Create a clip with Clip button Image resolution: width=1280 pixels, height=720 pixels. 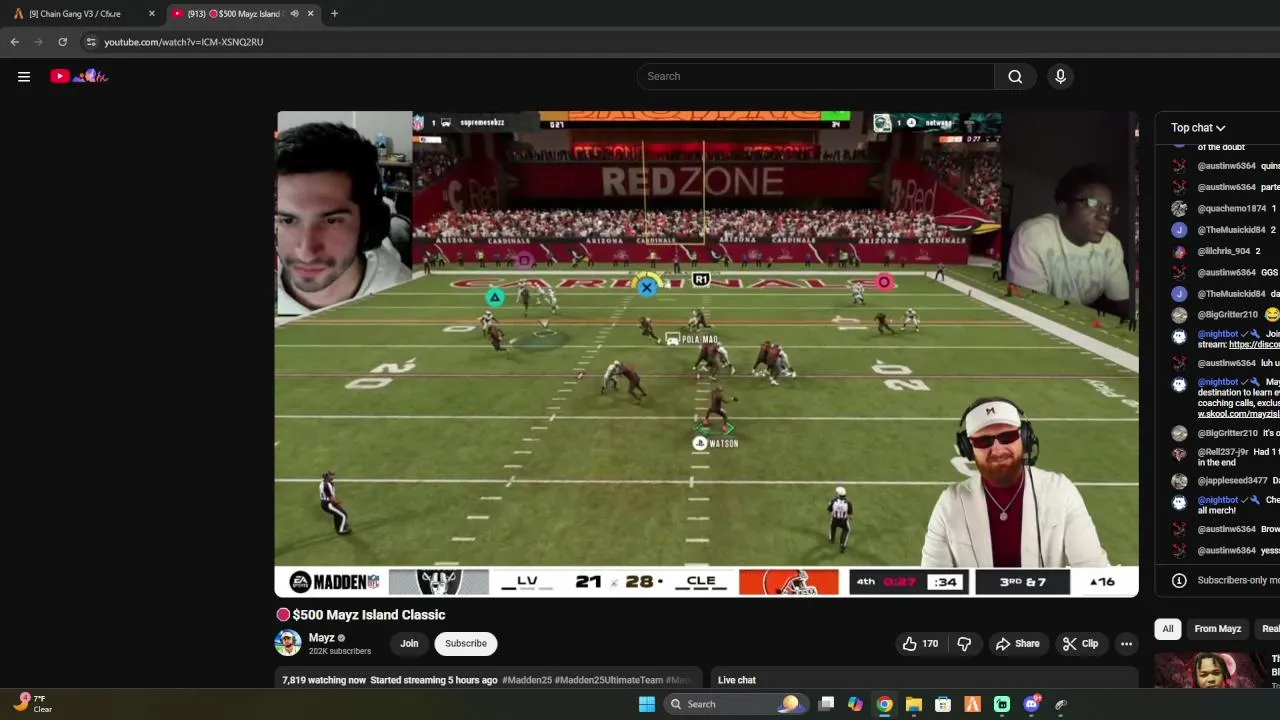(1080, 644)
